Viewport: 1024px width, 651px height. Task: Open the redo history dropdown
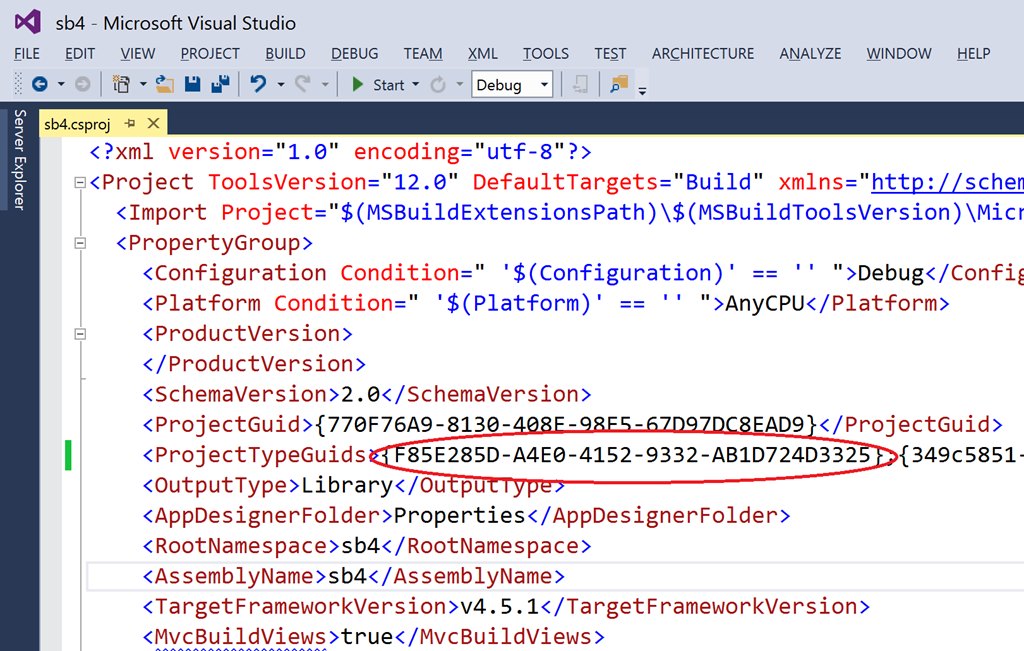point(325,84)
